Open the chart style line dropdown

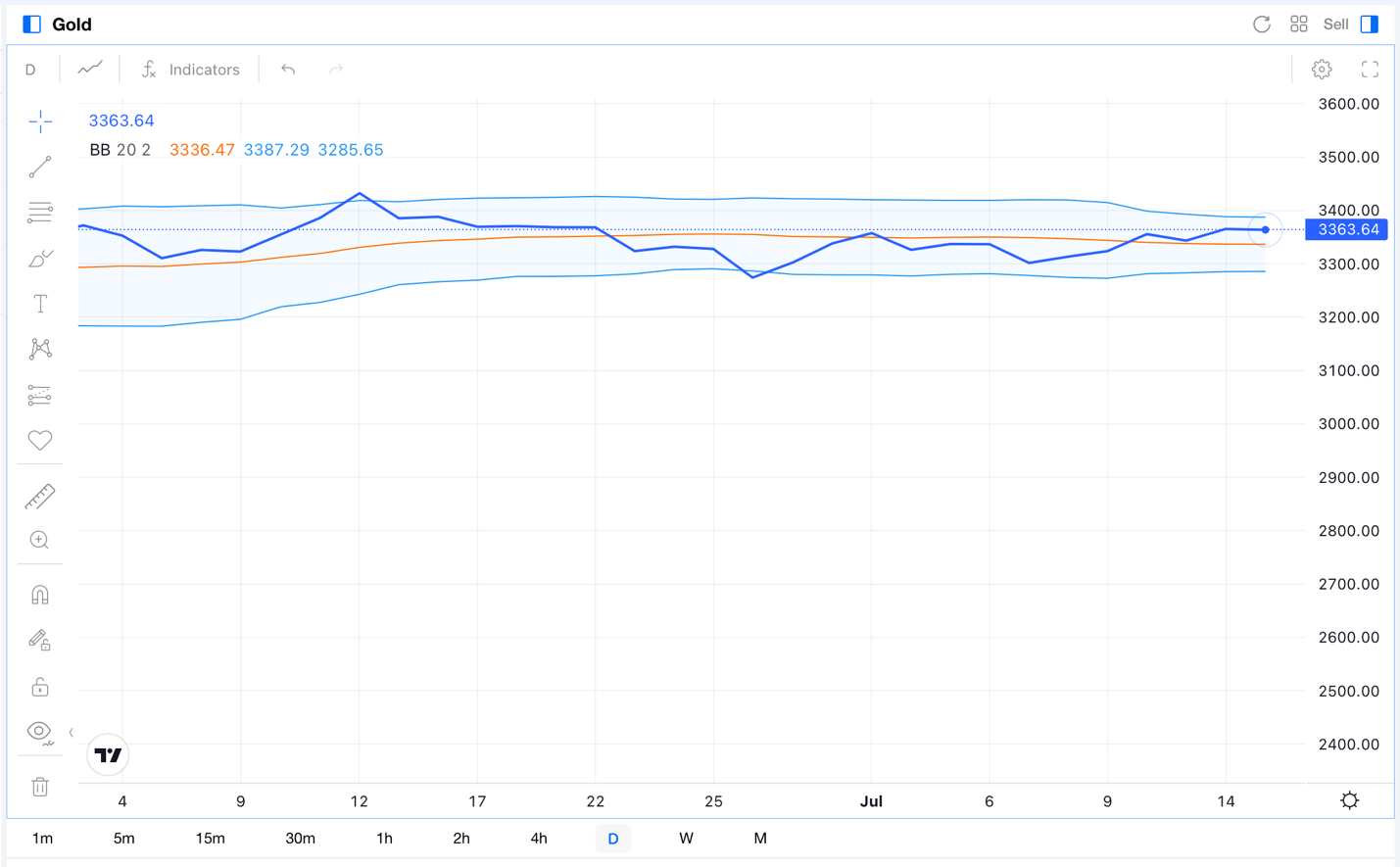point(90,69)
